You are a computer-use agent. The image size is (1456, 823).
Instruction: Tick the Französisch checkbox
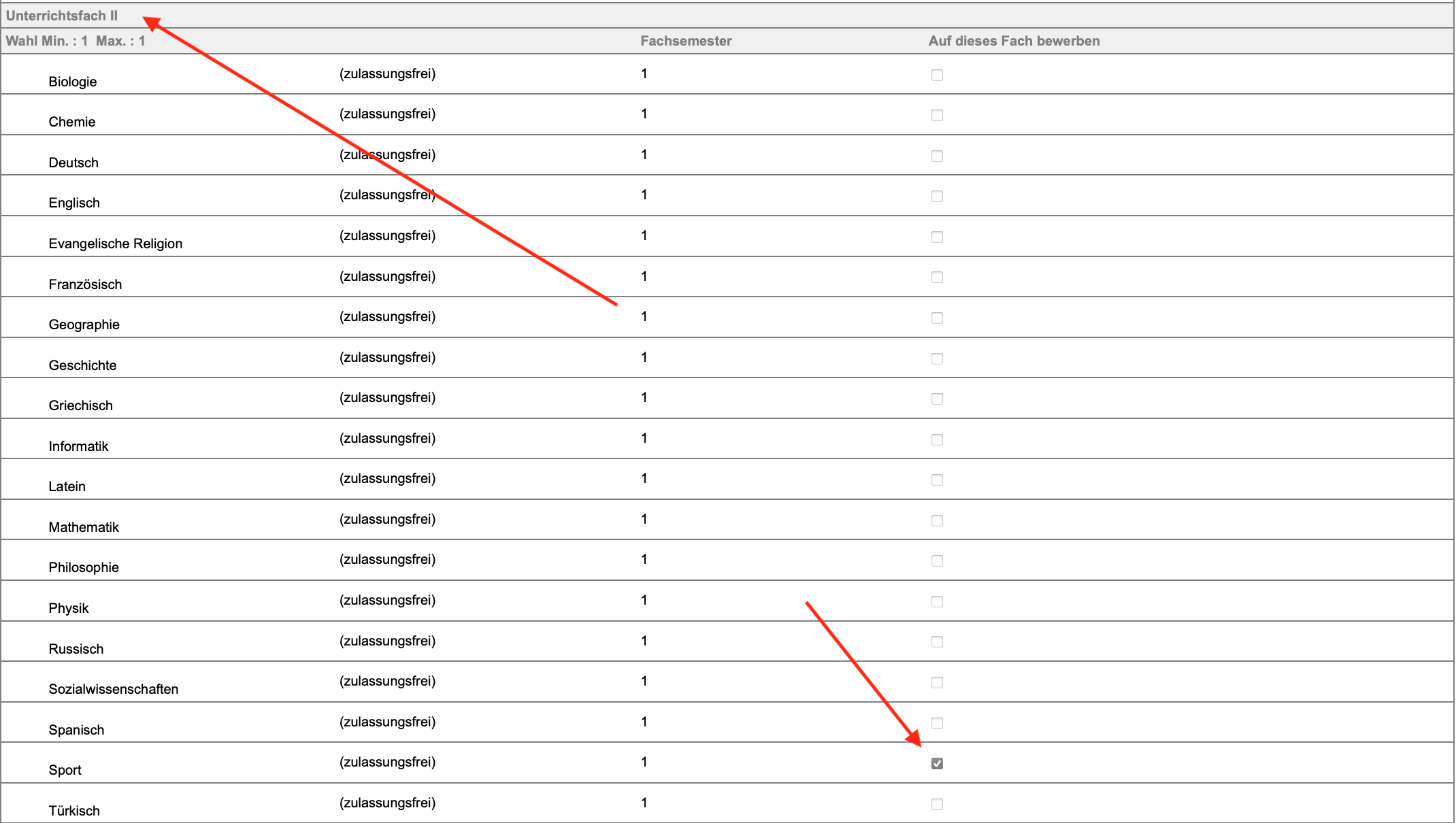[x=937, y=278]
